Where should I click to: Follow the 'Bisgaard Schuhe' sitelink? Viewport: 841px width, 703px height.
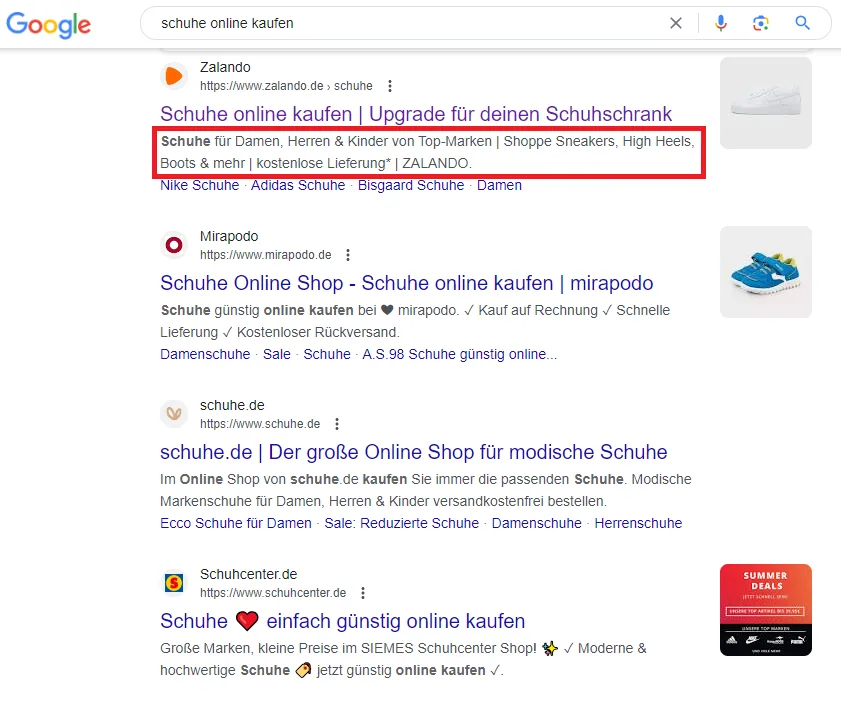[411, 186]
